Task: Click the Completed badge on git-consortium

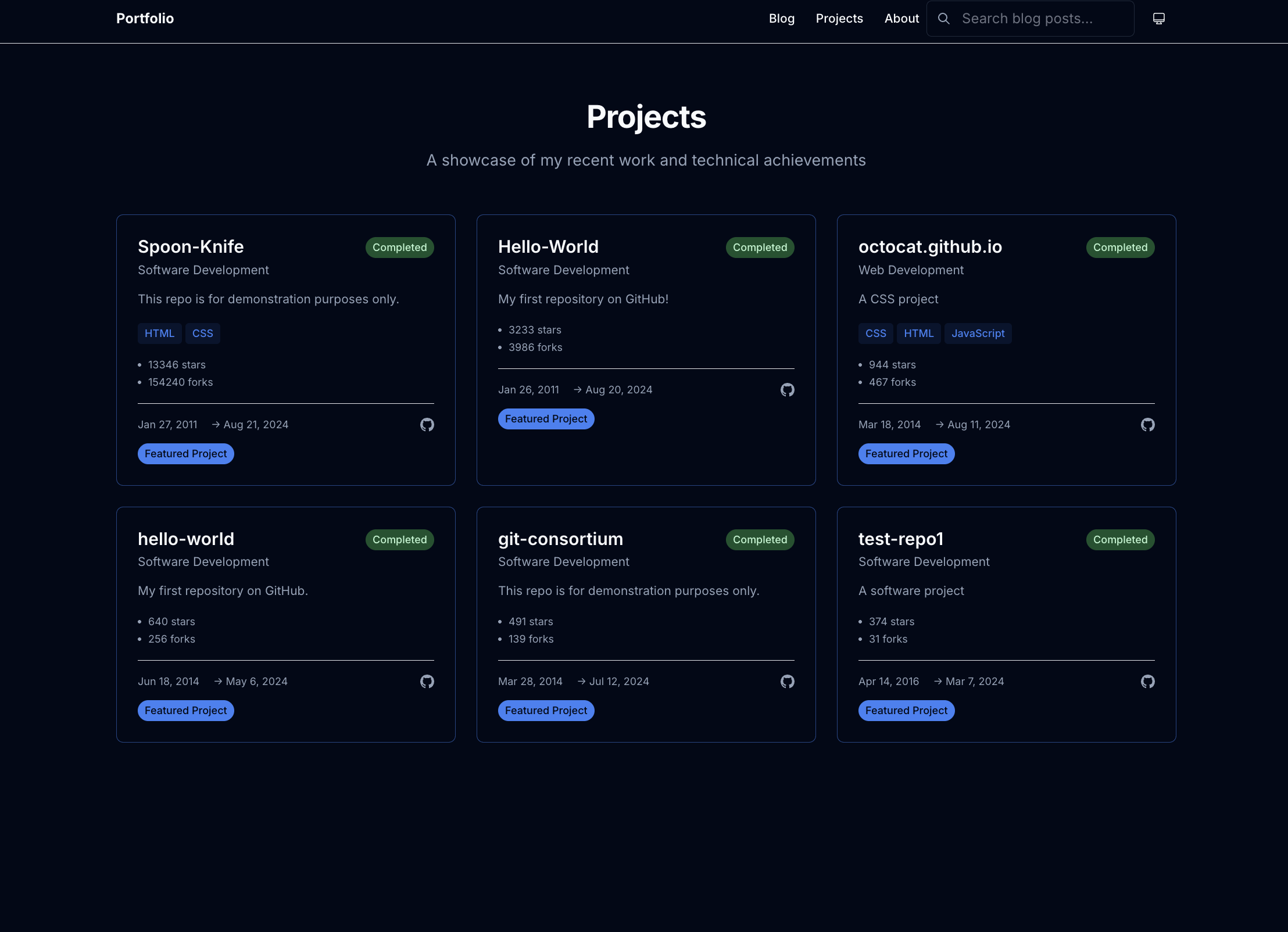Action: [x=760, y=539]
